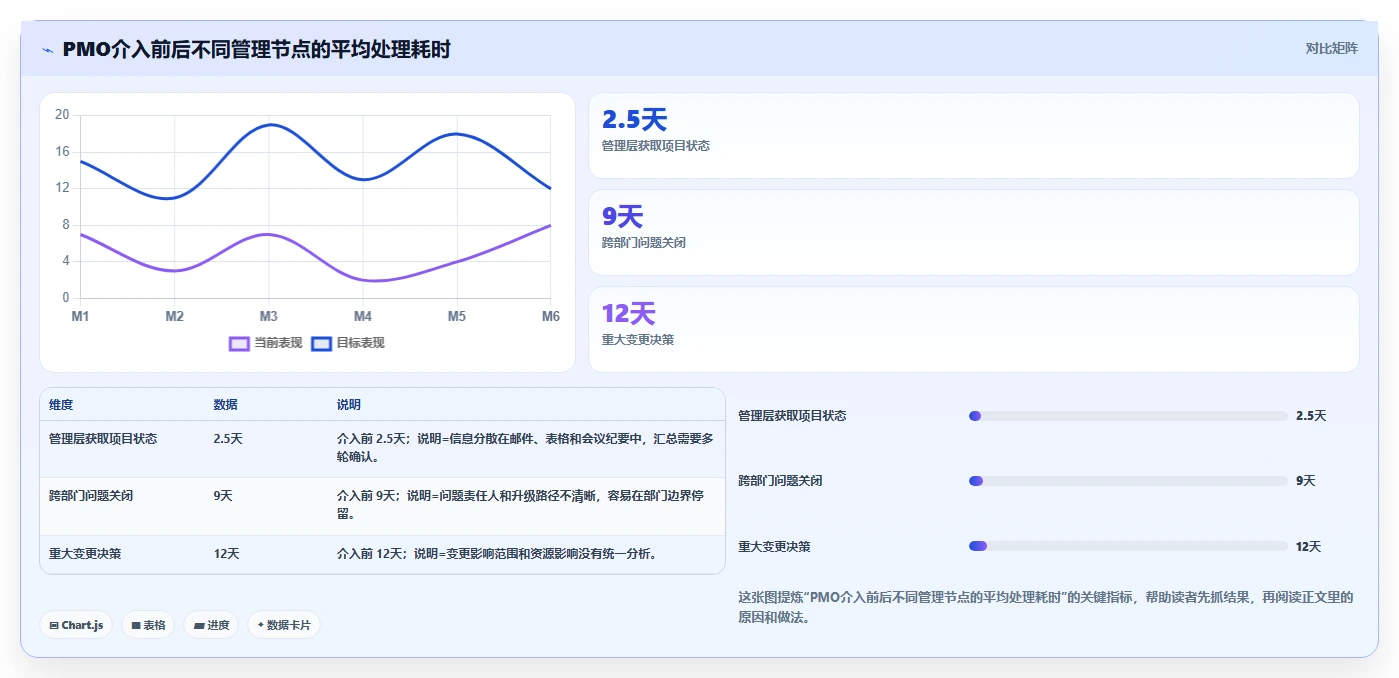Click the M6 axis label

550,316
